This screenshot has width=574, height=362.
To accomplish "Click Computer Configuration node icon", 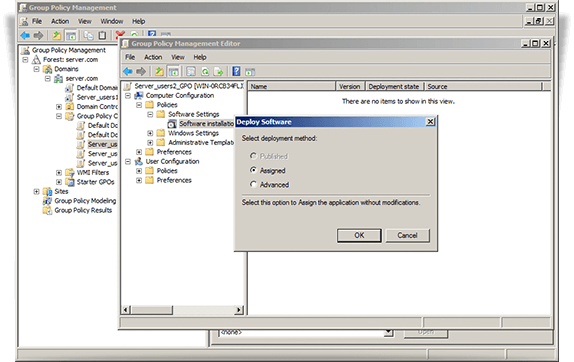I will (x=139, y=96).
